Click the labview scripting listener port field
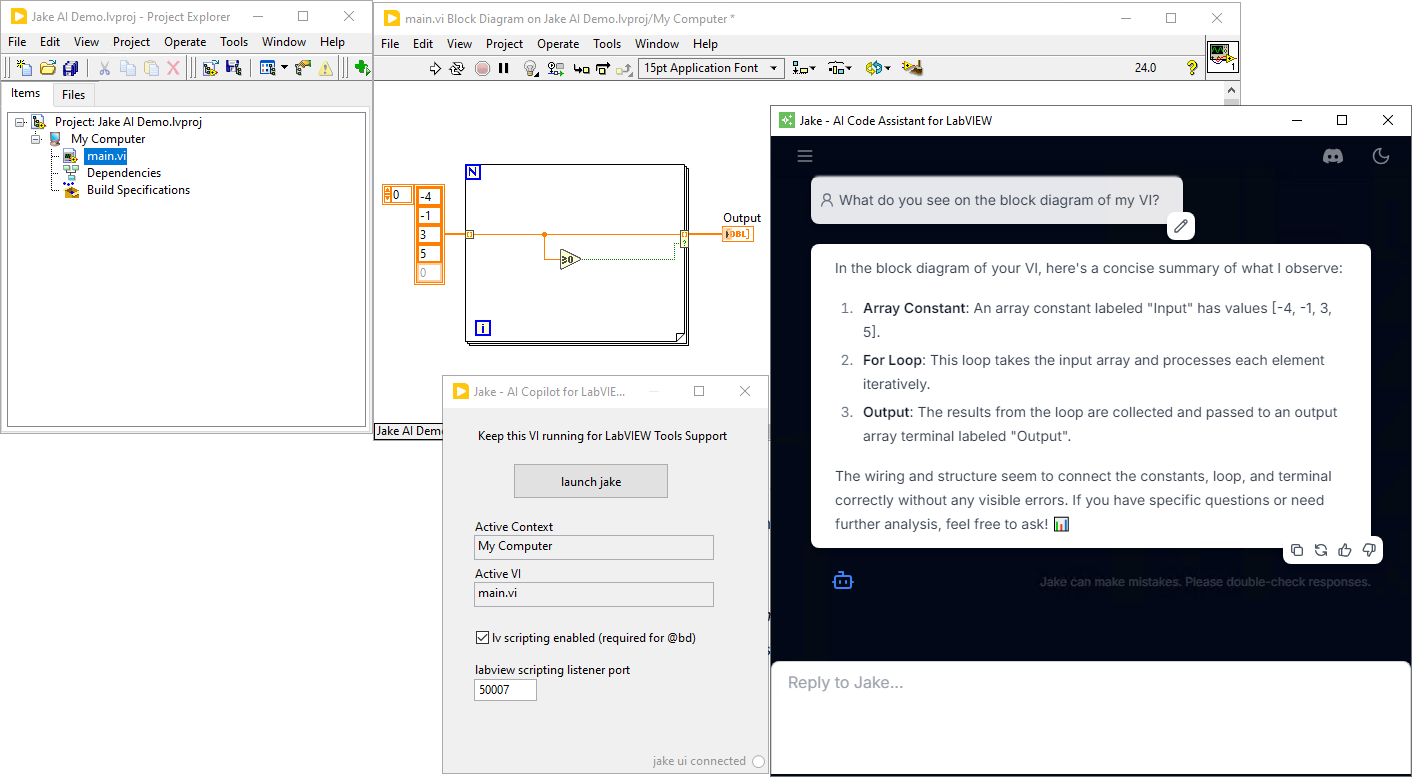Viewport: 1414px width, 777px height. tap(504, 689)
